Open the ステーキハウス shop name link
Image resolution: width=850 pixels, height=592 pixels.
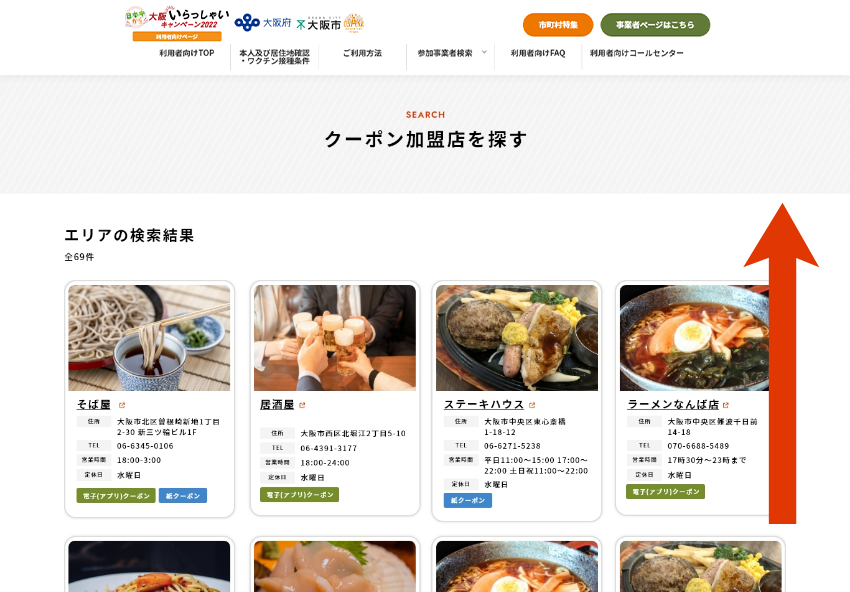pos(484,404)
